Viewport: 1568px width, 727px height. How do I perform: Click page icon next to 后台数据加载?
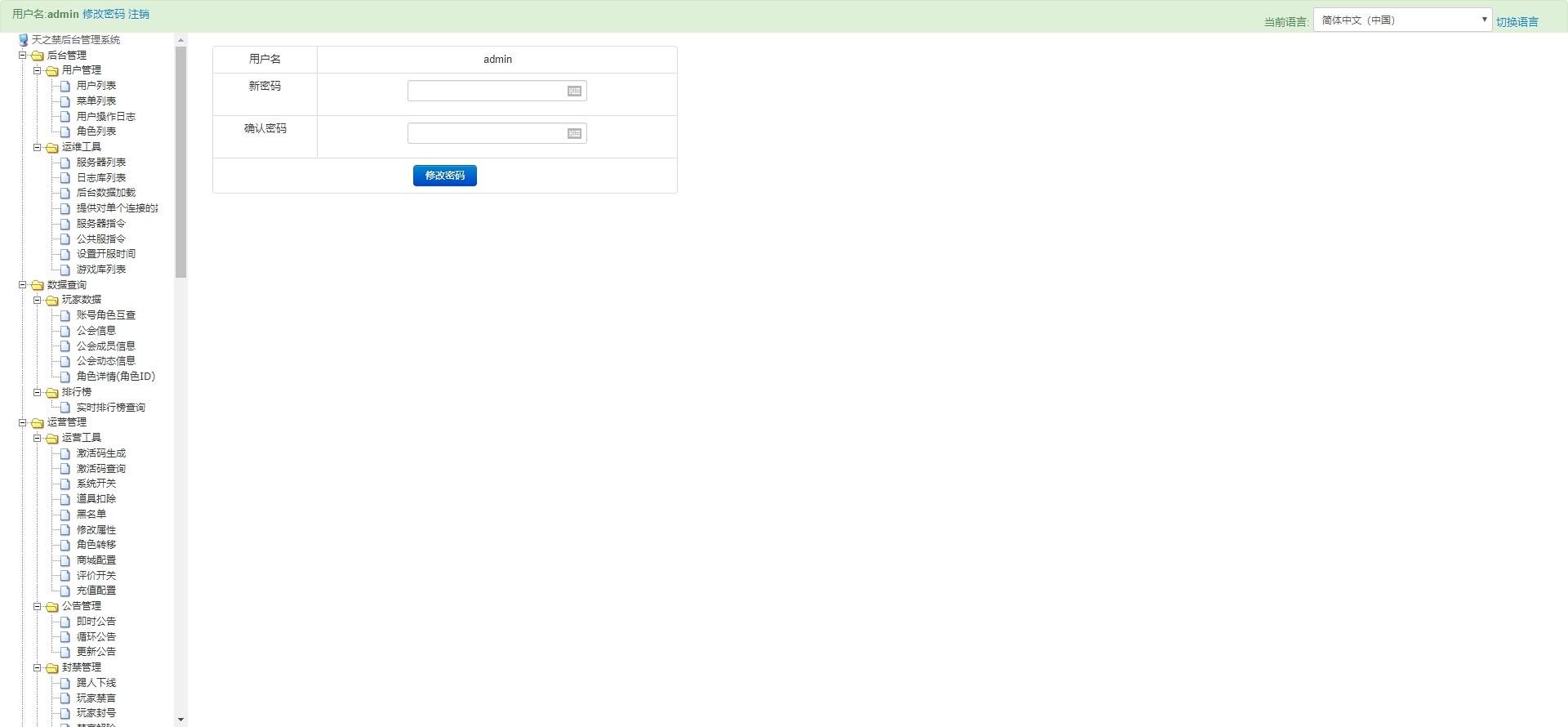click(65, 193)
